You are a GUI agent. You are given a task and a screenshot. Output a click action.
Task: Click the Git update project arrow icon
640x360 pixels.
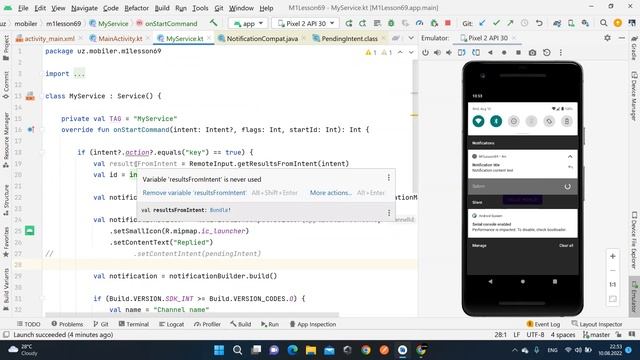(482, 23)
